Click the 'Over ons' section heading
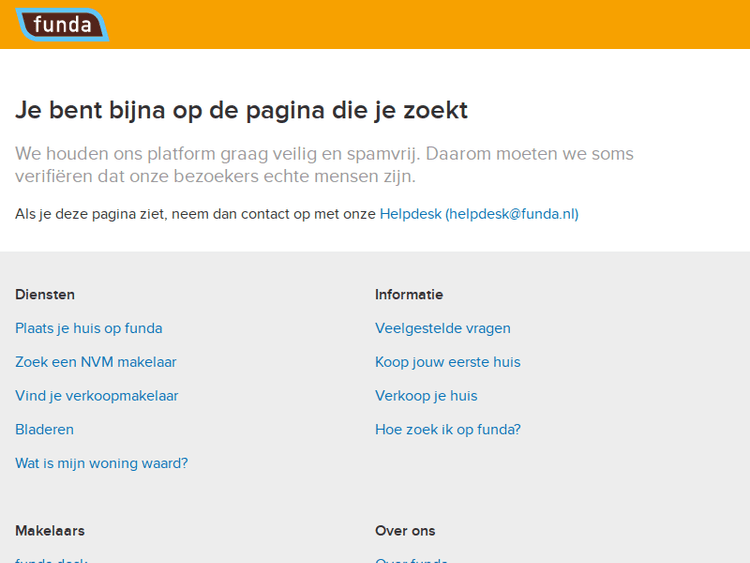Image resolution: width=750 pixels, height=563 pixels. [405, 530]
